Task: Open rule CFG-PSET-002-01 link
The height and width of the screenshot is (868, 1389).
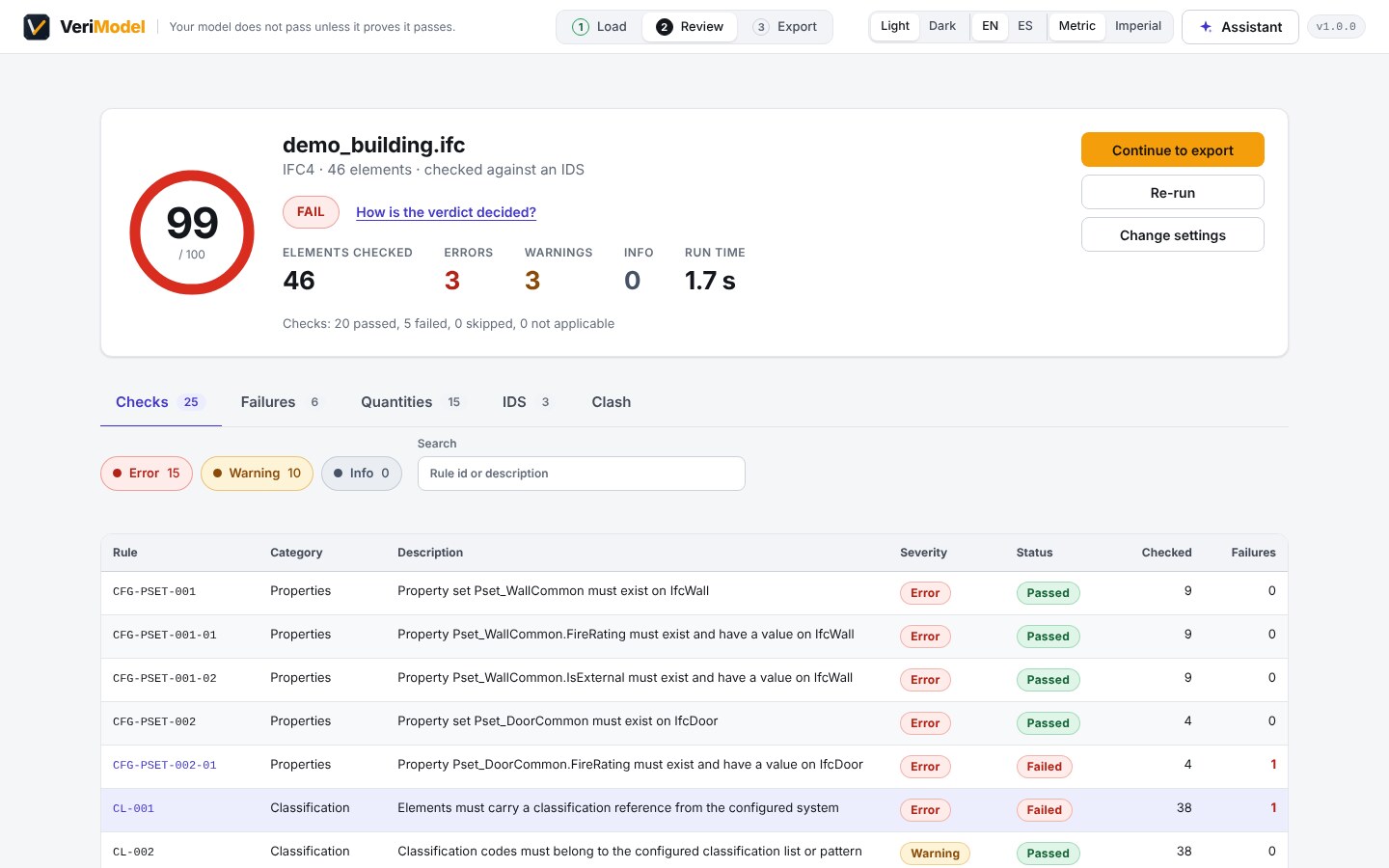Action: click(165, 766)
